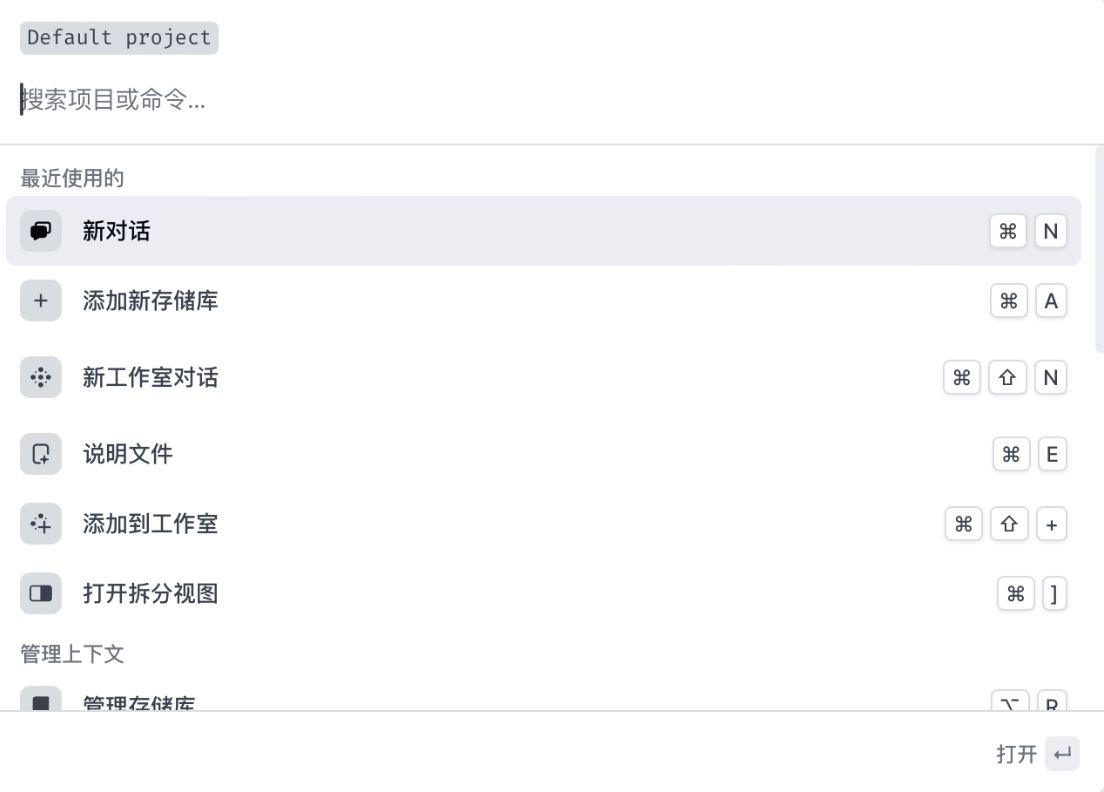The image size is (1104, 792).
Task: Click the 管理存储库 icon
Action: click(41, 701)
